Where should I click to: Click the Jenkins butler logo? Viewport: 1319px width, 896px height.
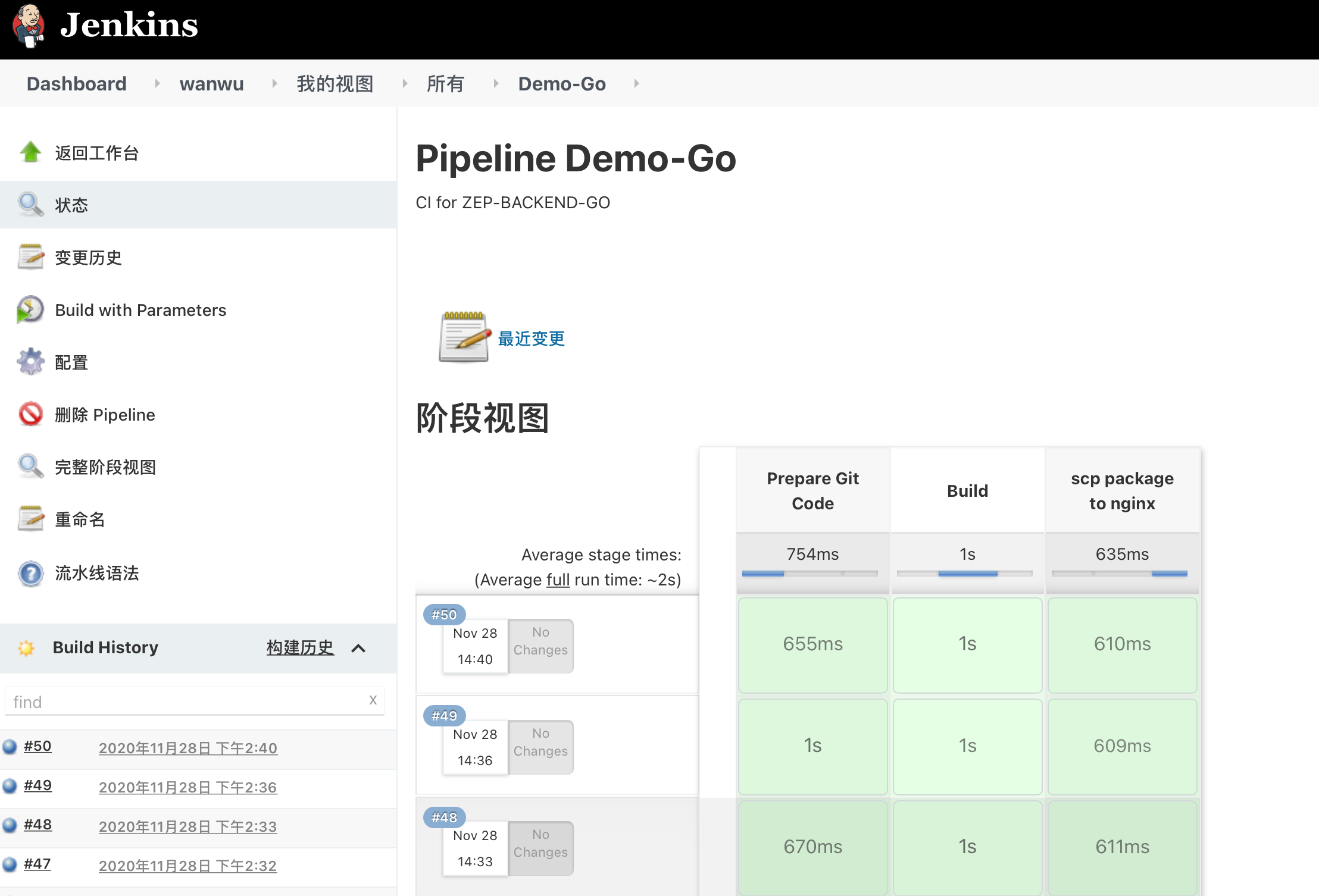(x=29, y=26)
